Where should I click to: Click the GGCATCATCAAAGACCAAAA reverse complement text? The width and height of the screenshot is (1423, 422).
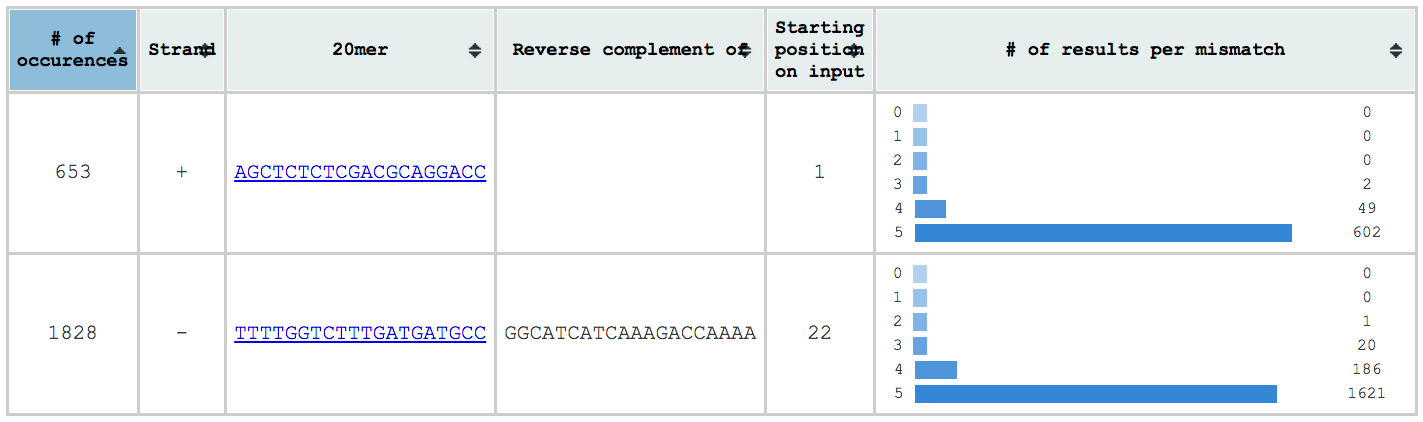[x=630, y=333]
